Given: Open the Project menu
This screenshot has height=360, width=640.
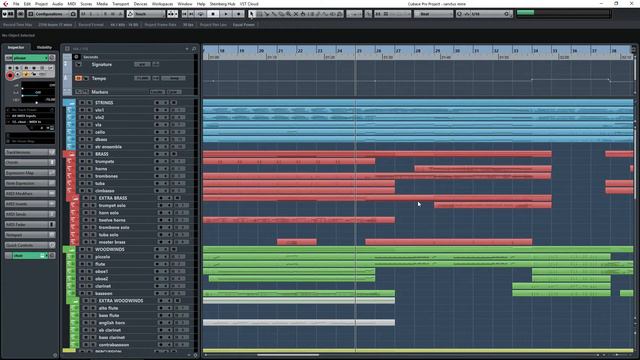Looking at the screenshot, I should (41, 4).
